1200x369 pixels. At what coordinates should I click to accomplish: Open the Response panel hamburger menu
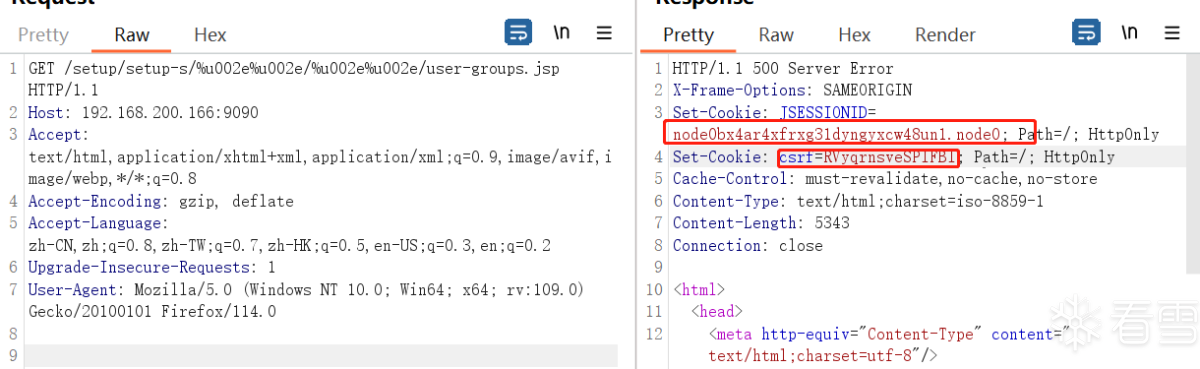[x=1172, y=32]
